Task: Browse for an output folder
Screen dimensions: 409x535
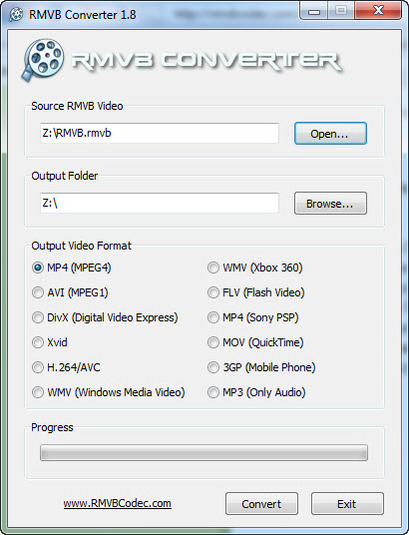Action: [330, 203]
